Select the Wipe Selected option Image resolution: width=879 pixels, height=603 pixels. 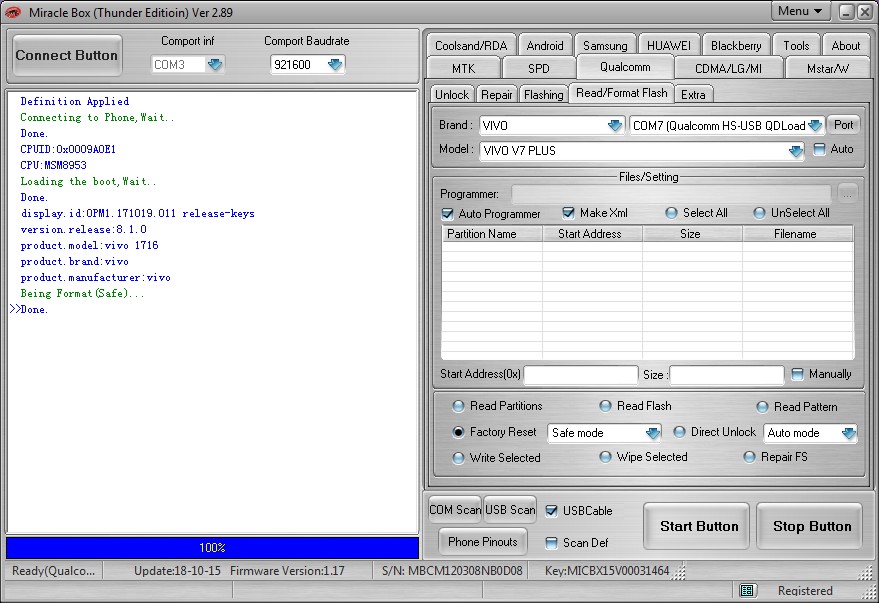(x=605, y=457)
